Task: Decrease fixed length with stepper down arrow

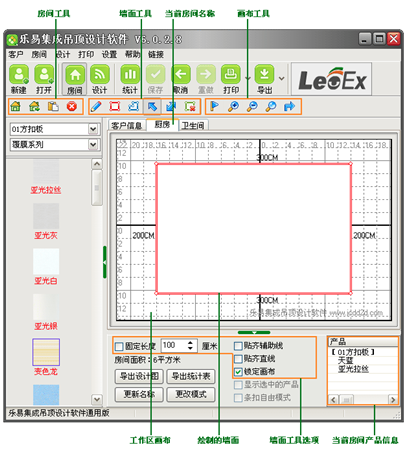Action: 190,348
